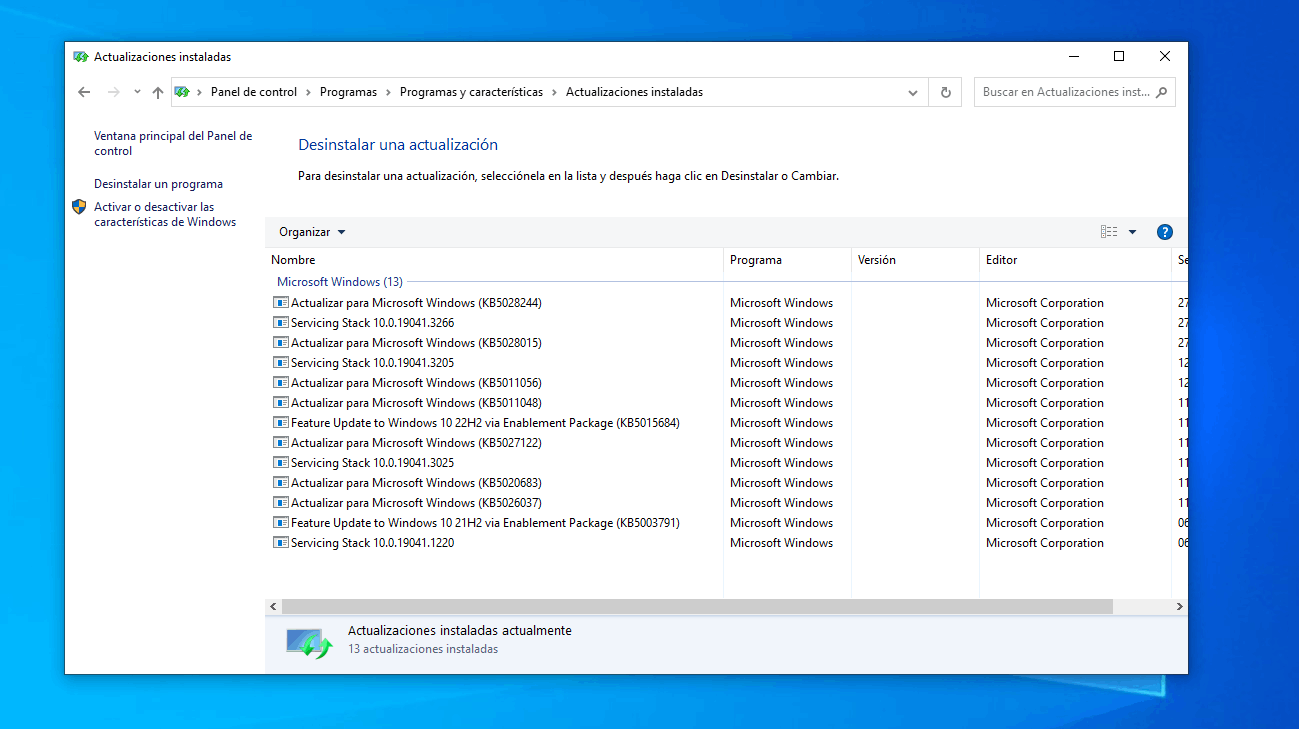
Task: Go back with the left arrow button
Action: [84, 92]
